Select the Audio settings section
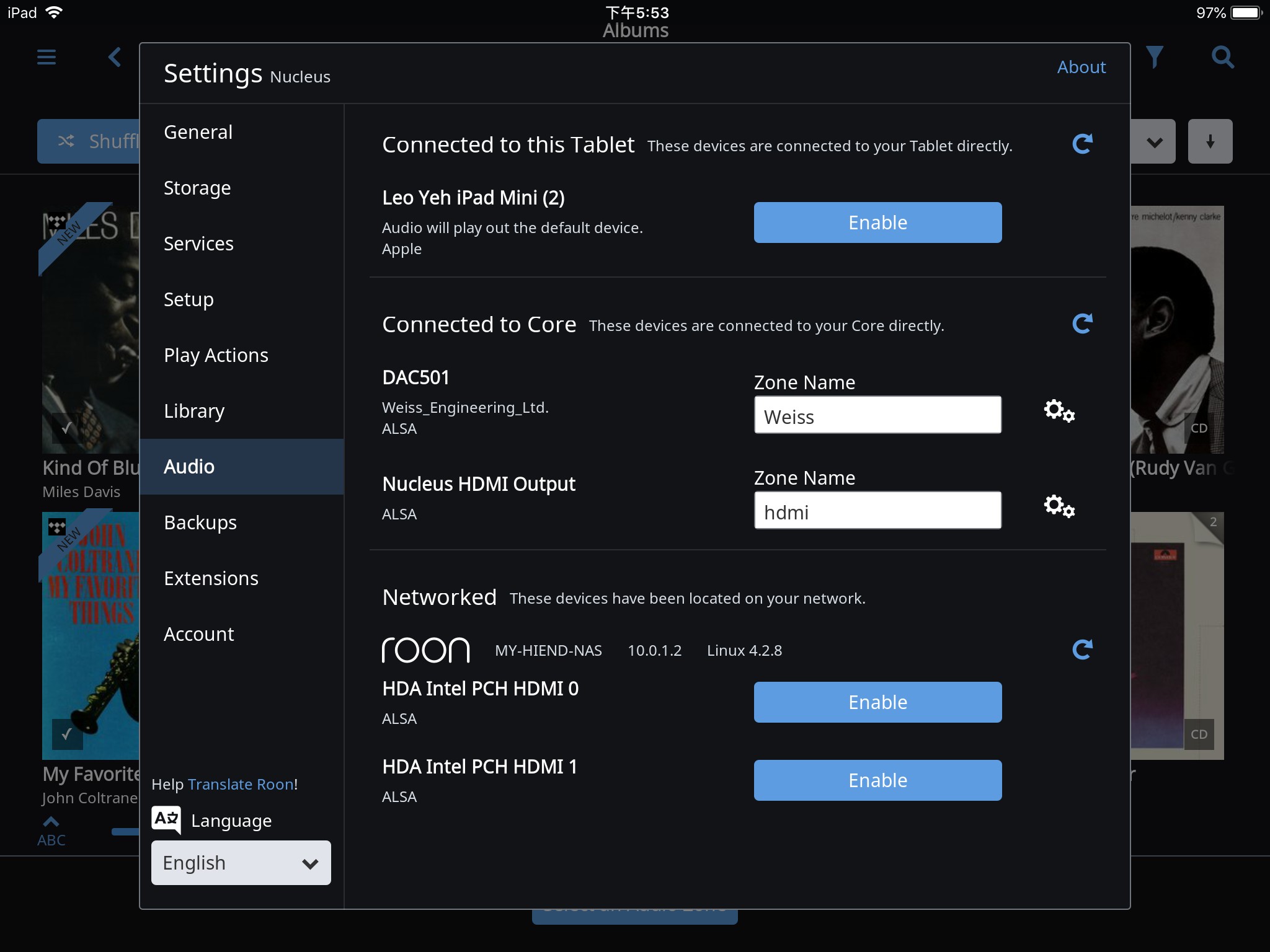The image size is (1270, 952). [x=242, y=467]
